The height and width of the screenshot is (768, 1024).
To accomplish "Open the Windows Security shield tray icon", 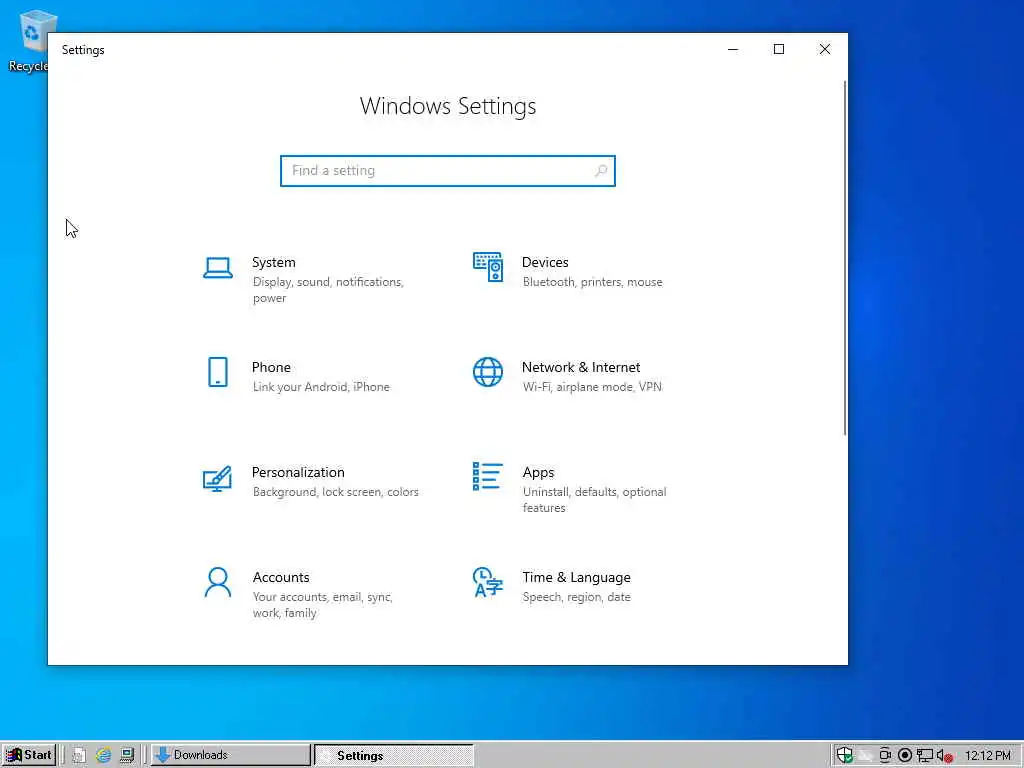I will tap(844, 755).
